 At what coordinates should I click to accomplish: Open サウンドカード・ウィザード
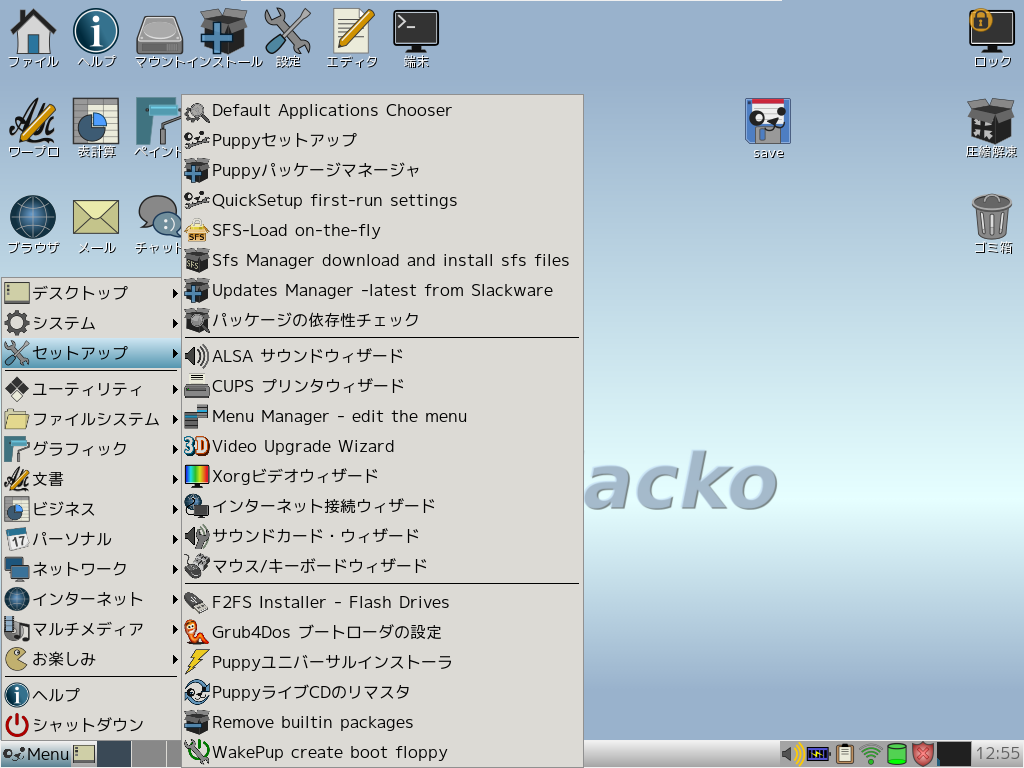pos(382,537)
